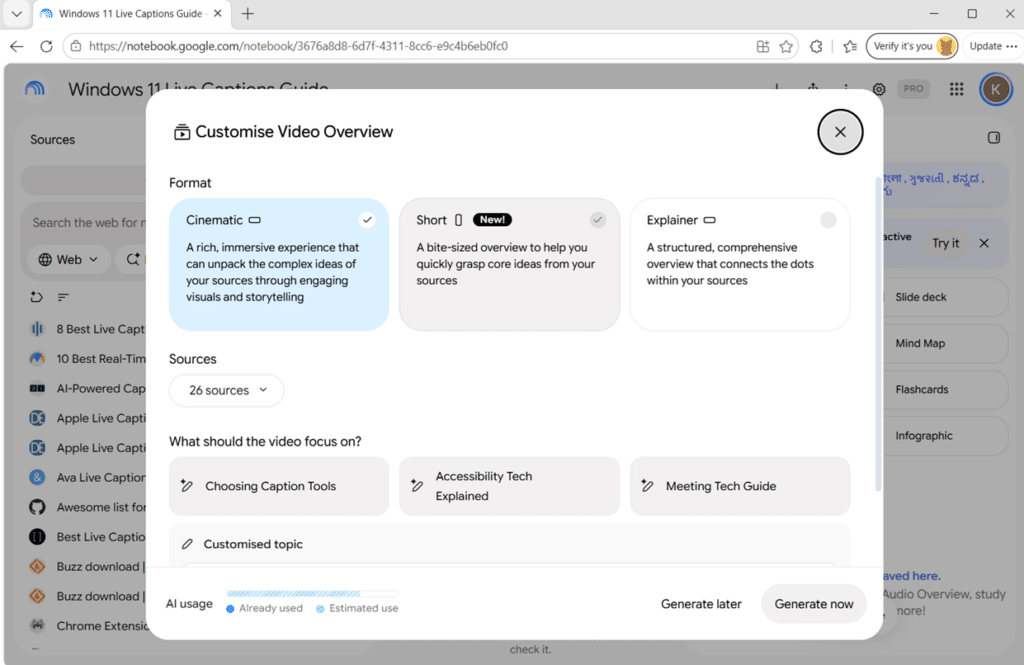Viewport: 1024px width, 665px height.
Task: Pick the Accessibility Tech Explained suggestion
Action: pyautogui.click(x=509, y=486)
